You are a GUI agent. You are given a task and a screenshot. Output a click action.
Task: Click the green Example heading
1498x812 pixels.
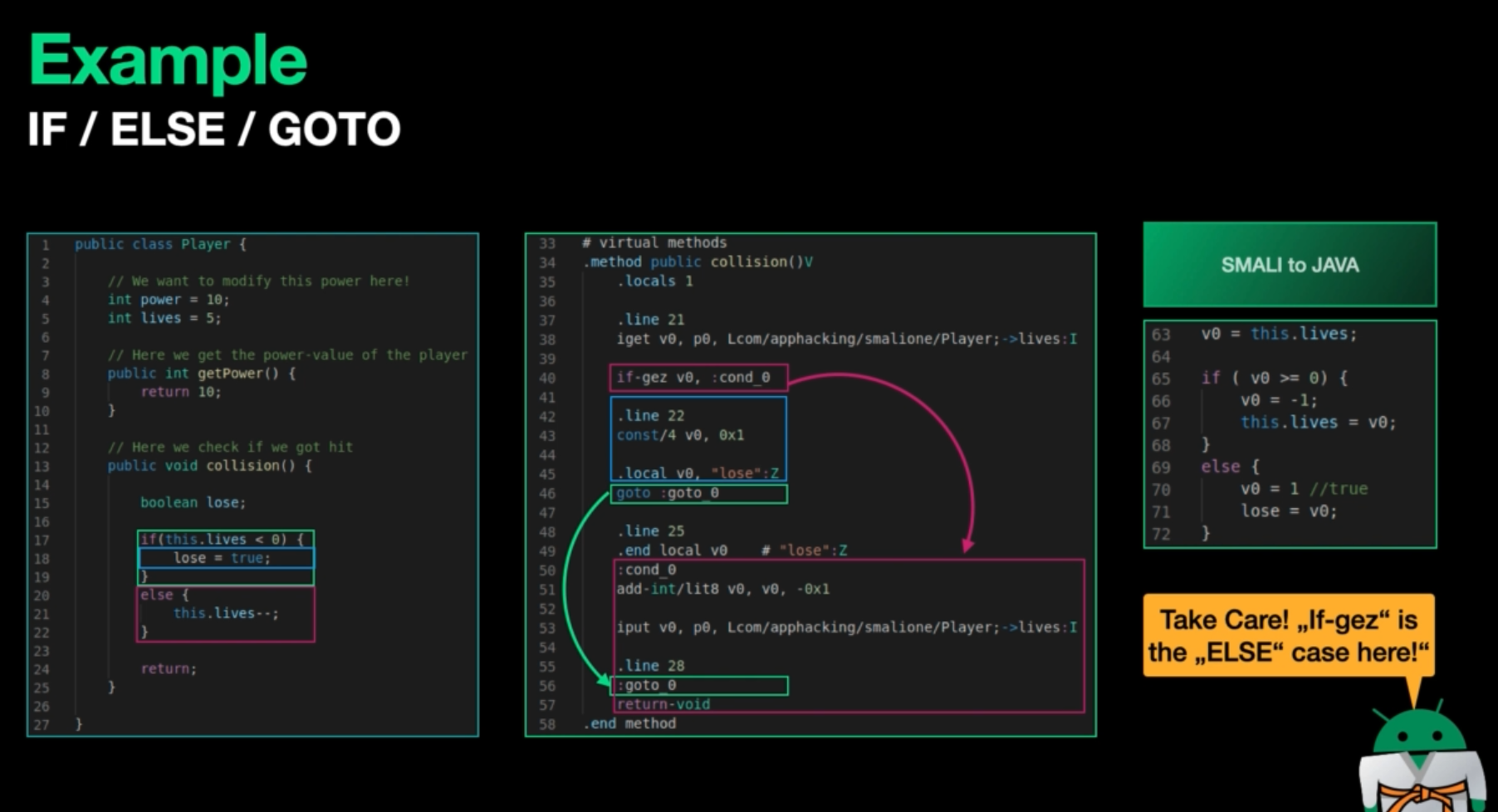[x=168, y=60]
